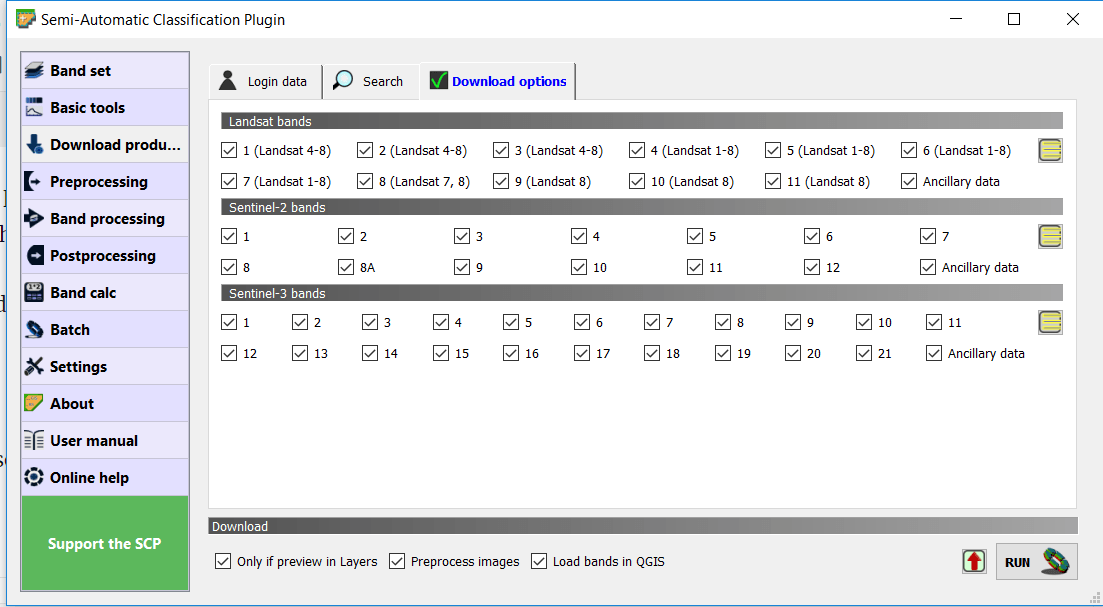1103x607 pixels.
Task: Uncheck Landsat band 1 (Landsat 4-8)
Action: 229,151
